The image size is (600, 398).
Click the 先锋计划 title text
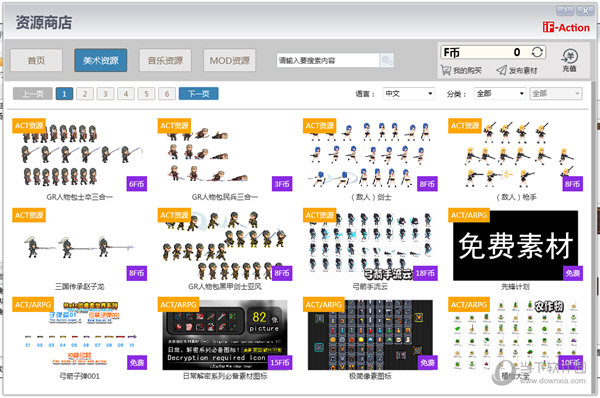(515, 287)
